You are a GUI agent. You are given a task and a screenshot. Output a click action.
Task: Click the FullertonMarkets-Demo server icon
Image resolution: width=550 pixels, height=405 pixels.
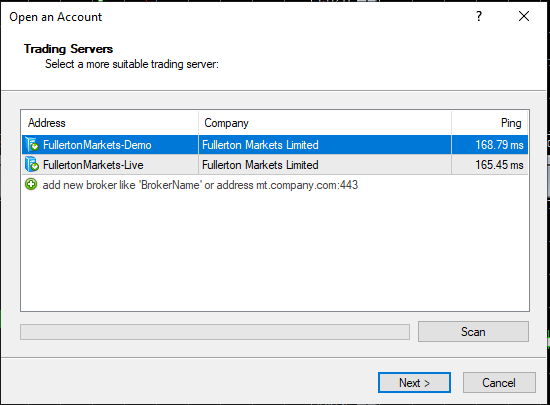32,144
